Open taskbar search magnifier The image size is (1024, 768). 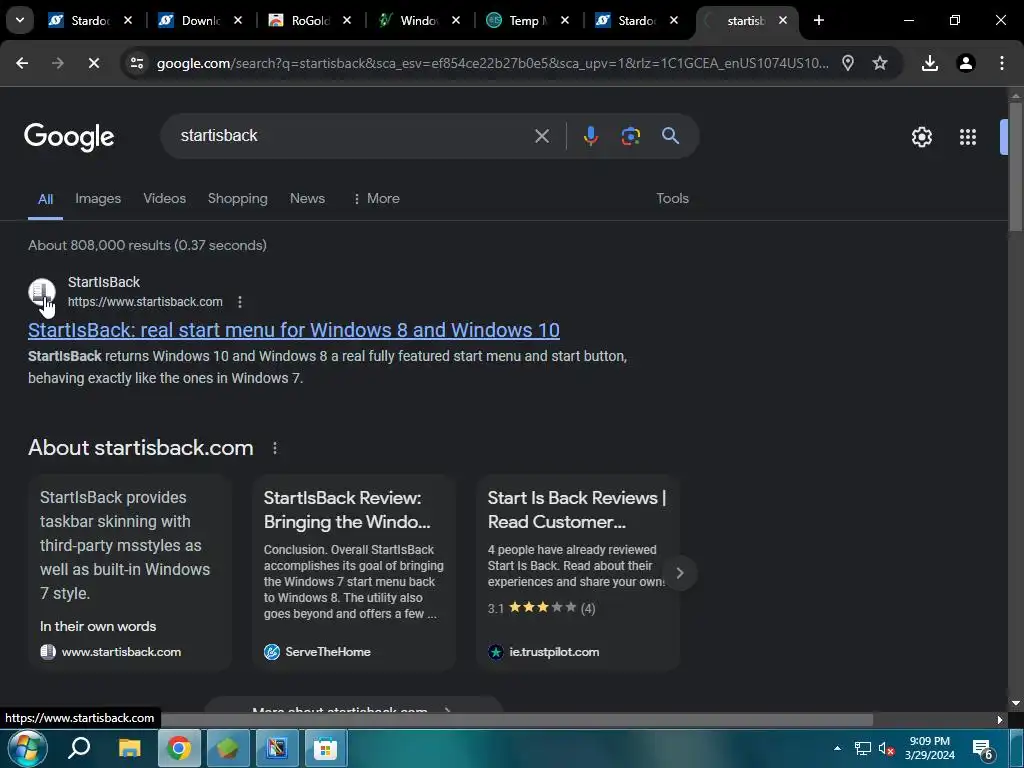pyautogui.click(x=79, y=748)
